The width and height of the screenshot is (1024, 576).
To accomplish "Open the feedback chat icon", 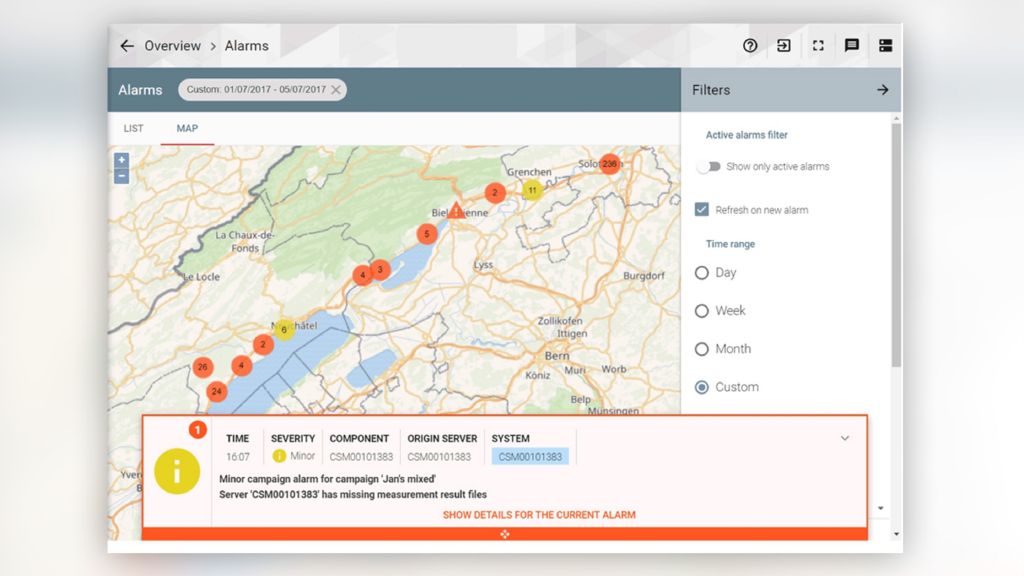I will click(x=852, y=45).
